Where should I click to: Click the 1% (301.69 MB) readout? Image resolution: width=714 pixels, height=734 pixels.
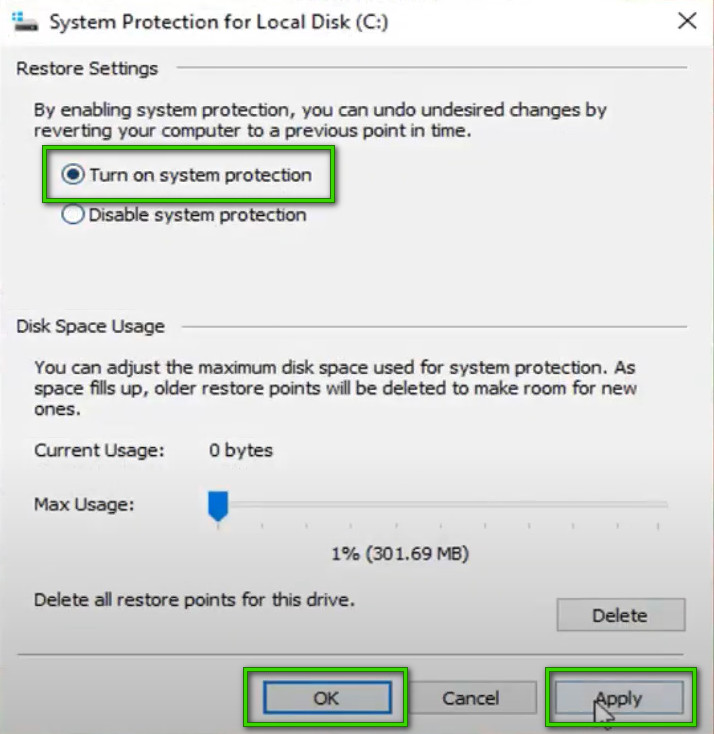coord(400,553)
